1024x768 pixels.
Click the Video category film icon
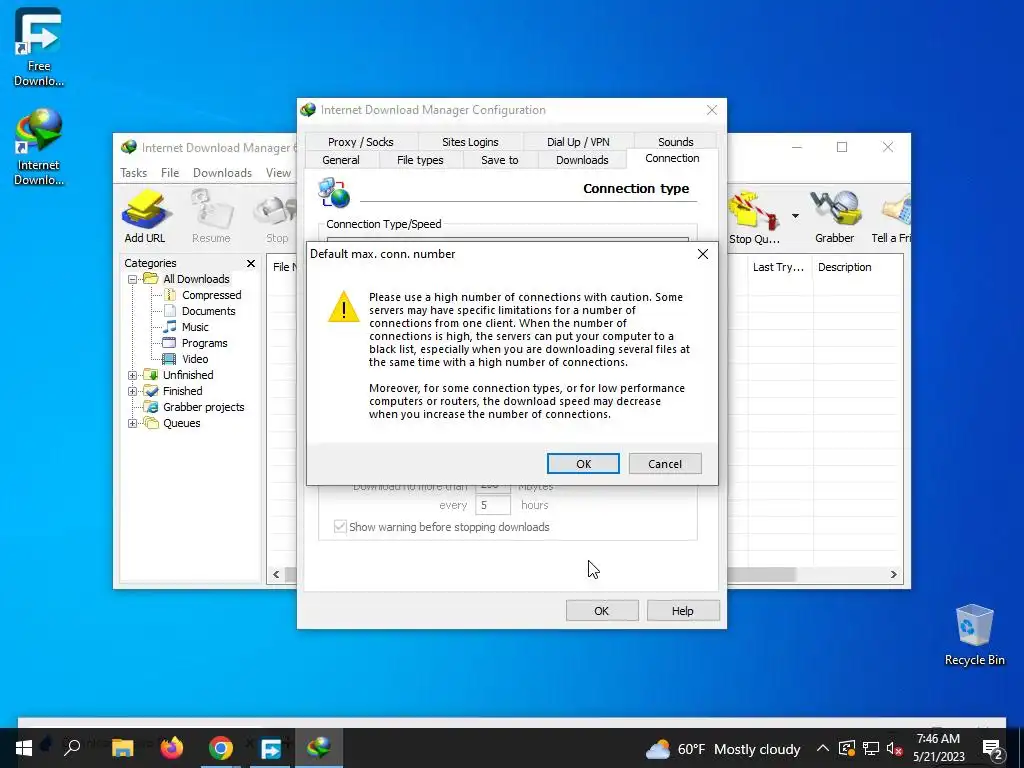point(169,359)
